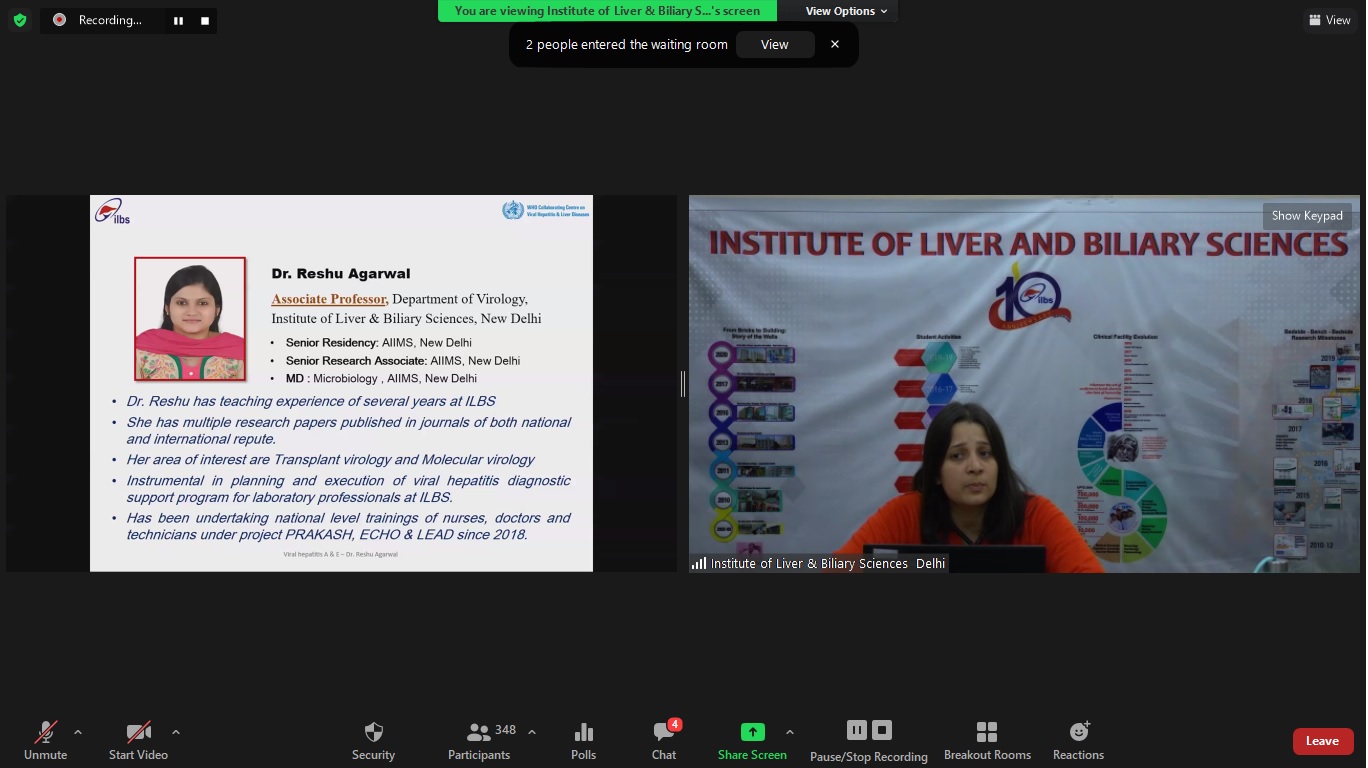
Task: Open the View layout menu top right
Action: coord(1329,20)
